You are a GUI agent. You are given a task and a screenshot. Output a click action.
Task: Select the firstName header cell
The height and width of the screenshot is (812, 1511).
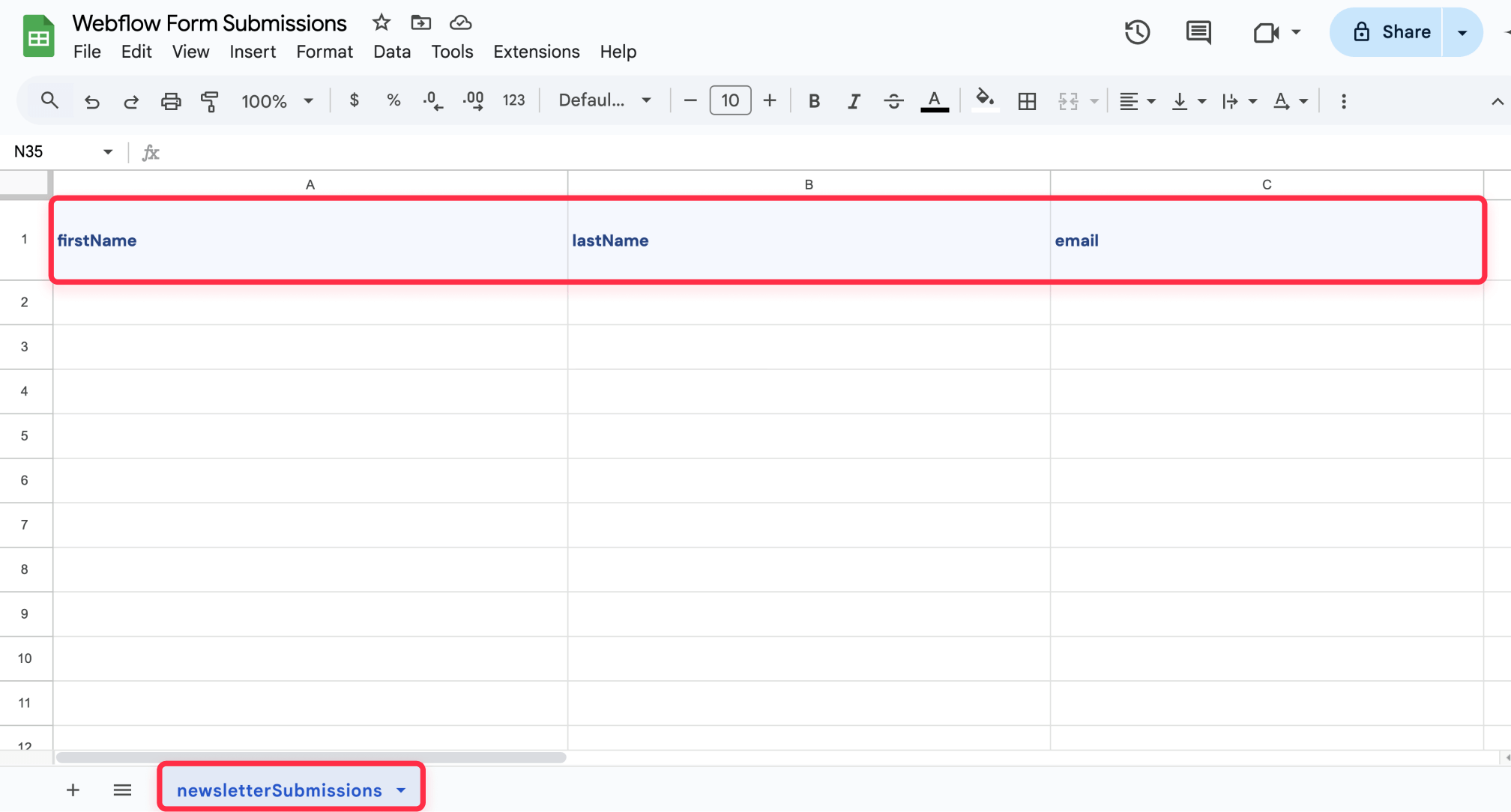point(310,240)
